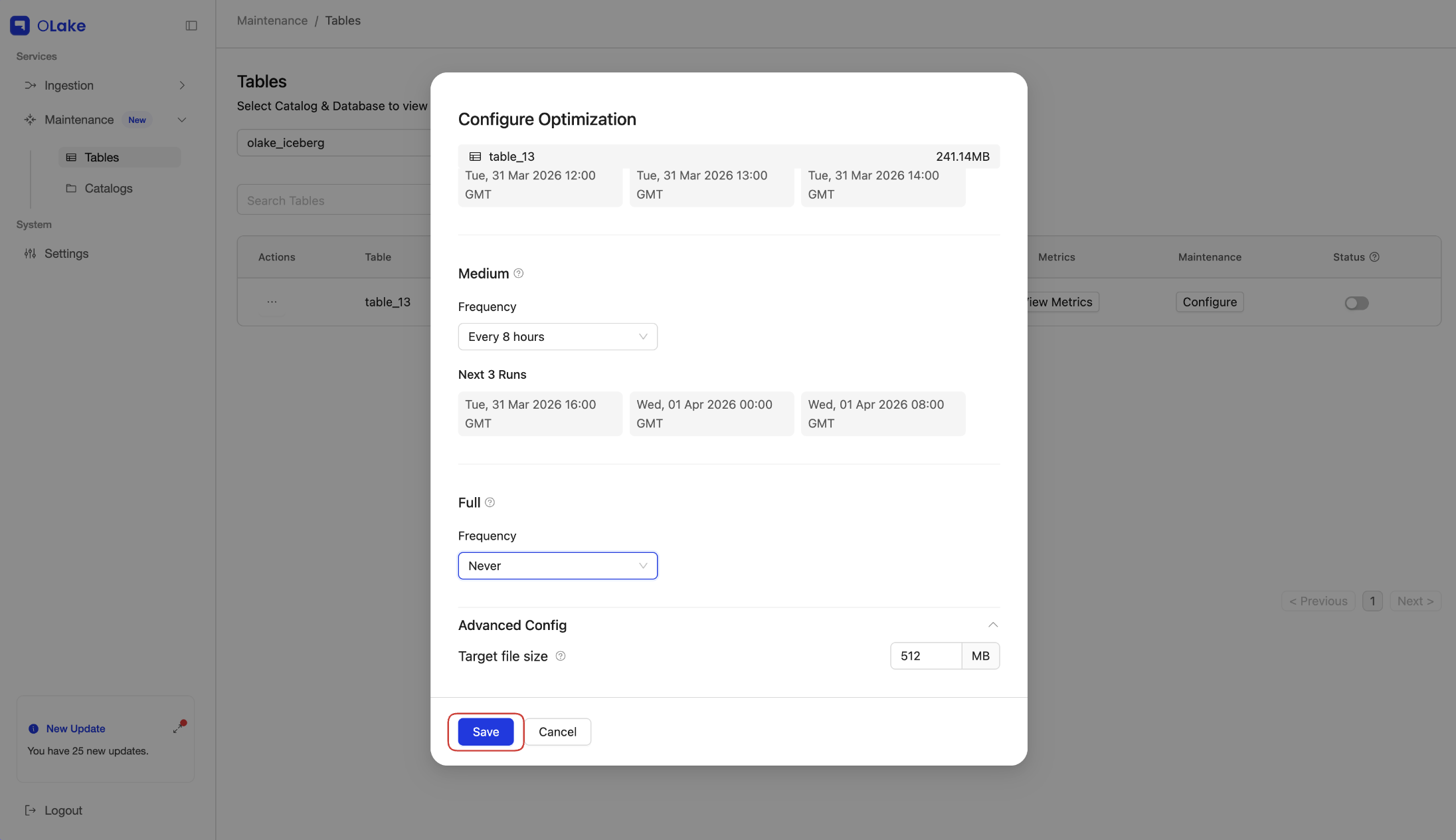Enable the Status toggle for table_13
The height and width of the screenshot is (840, 1456).
[x=1357, y=302]
